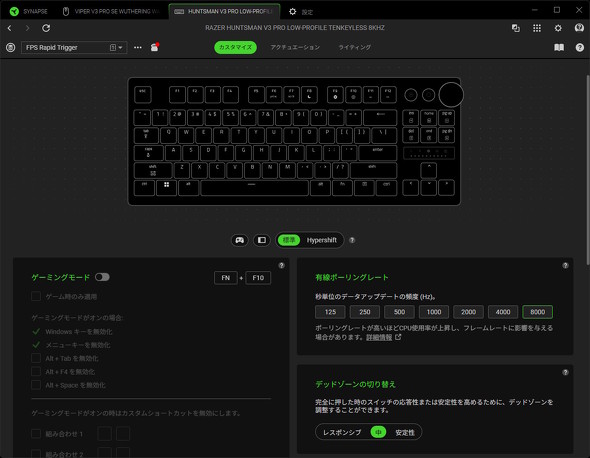Screen dimensions: 590x458
Task: Select 中 deadzone option
Action: [x=378, y=432]
